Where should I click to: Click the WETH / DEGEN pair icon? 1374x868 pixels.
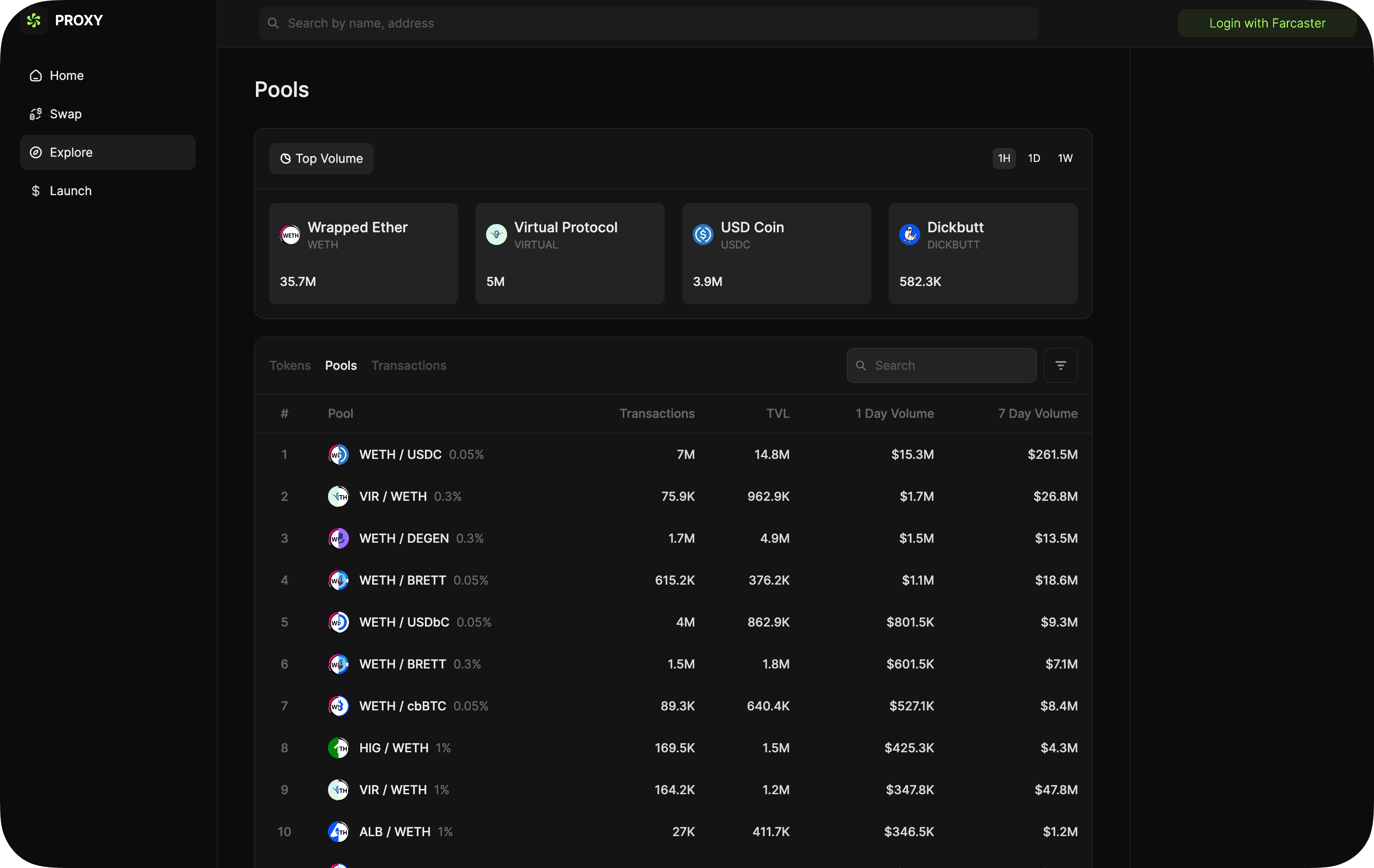338,538
